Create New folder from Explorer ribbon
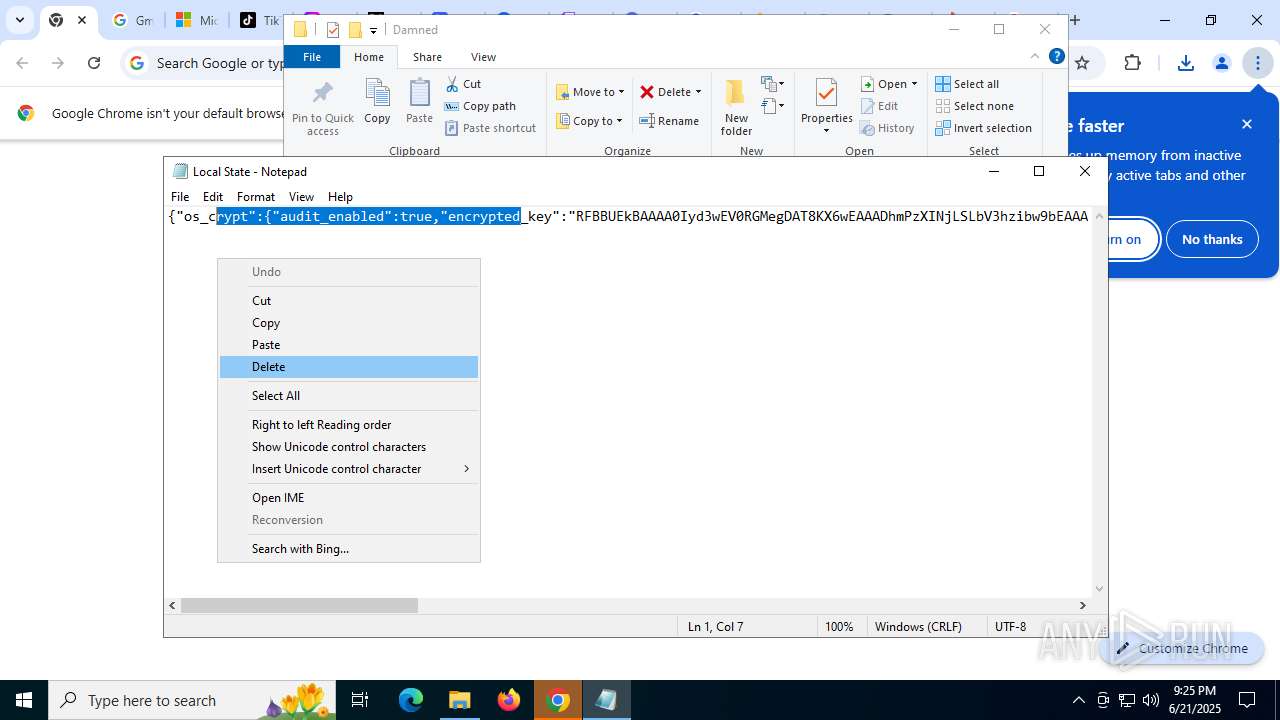Viewport: 1280px width, 720px height. [736, 108]
